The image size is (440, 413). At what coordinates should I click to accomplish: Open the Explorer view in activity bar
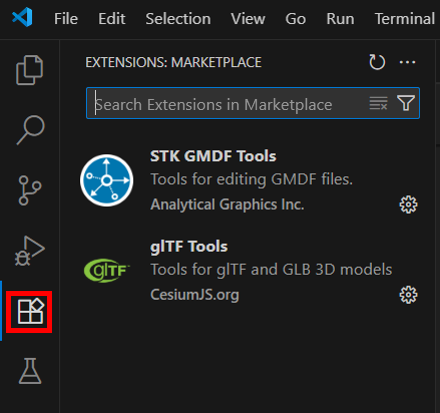pos(29,70)
